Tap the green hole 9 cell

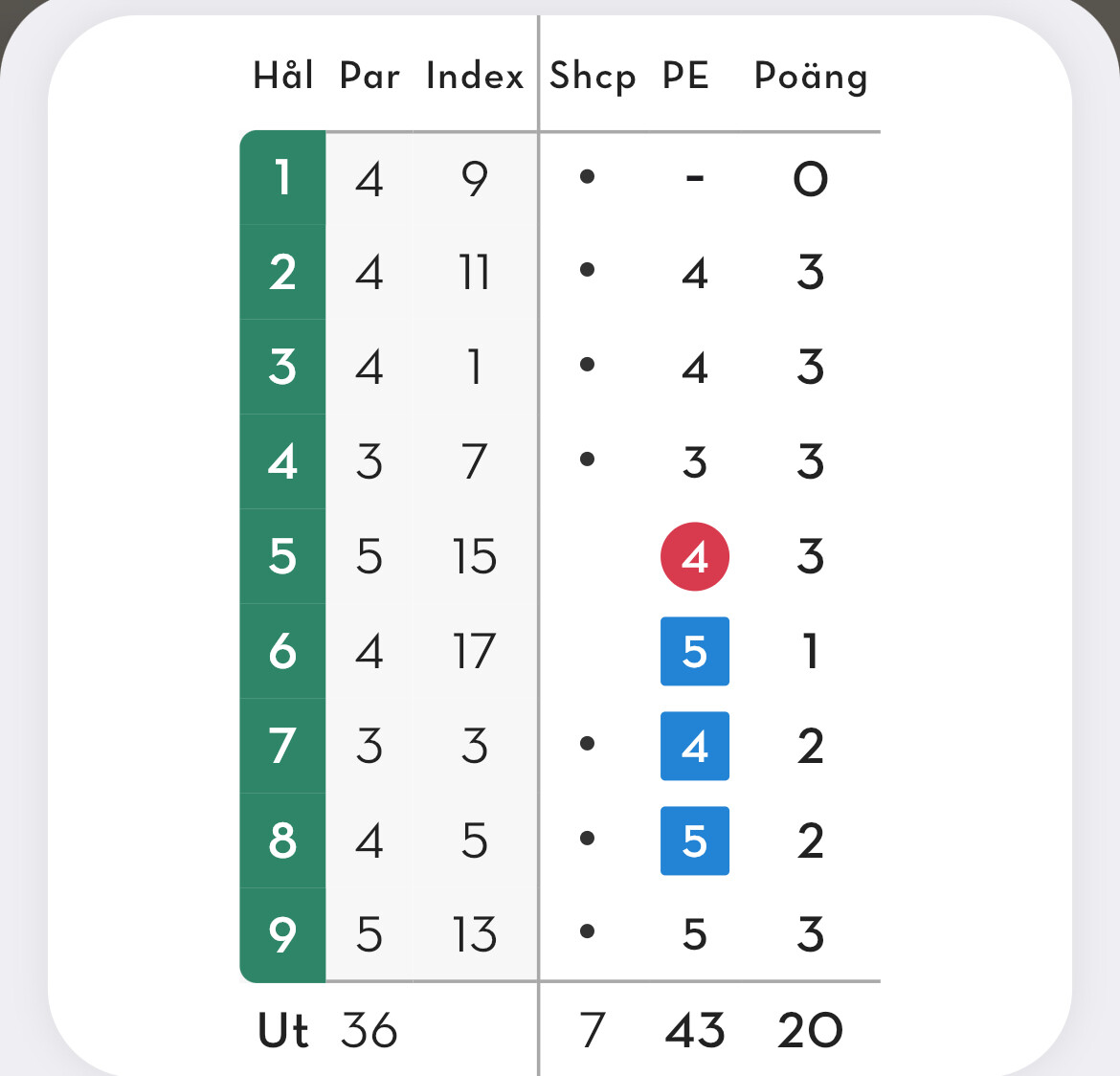[282, 935]
